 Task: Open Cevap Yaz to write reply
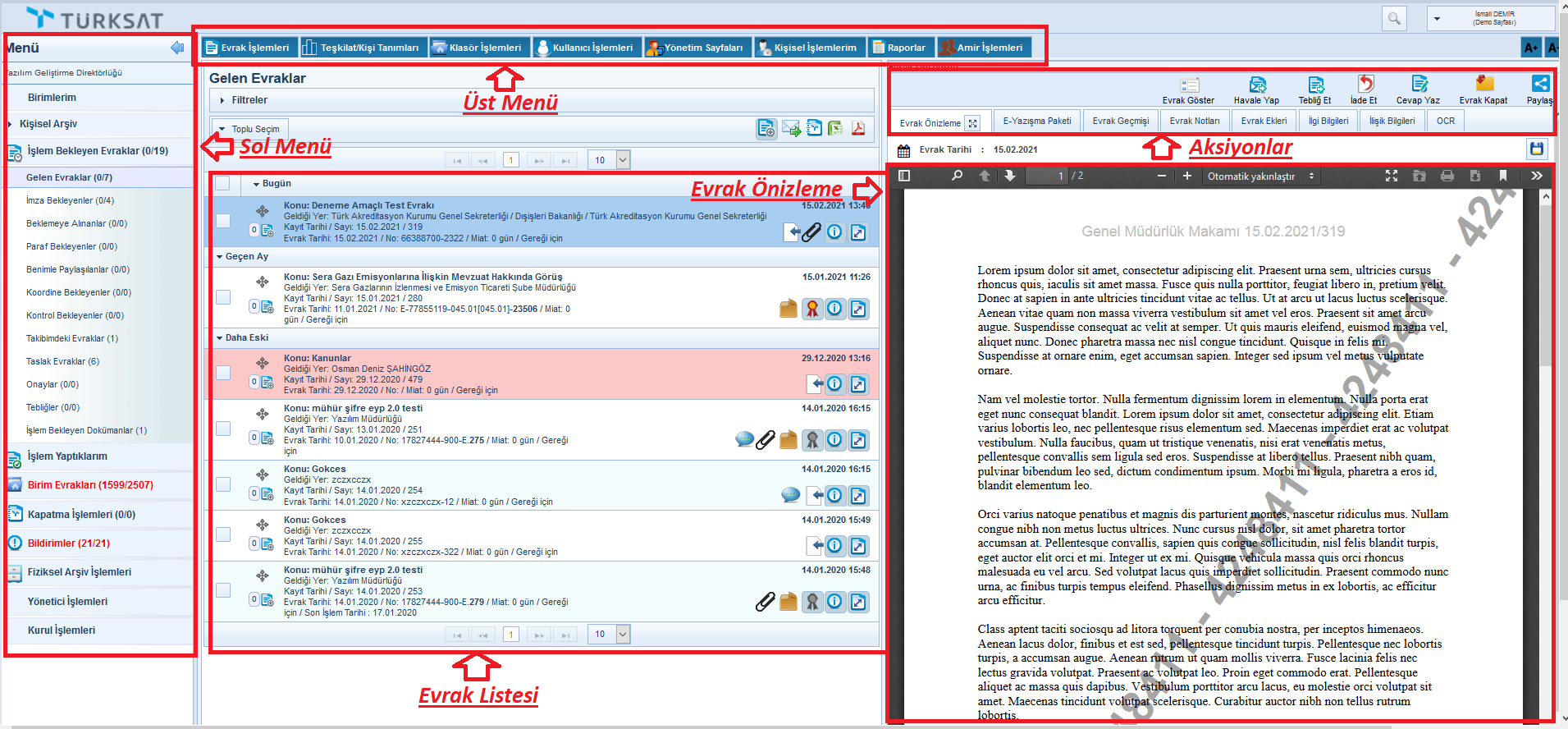coord(1419,85)
